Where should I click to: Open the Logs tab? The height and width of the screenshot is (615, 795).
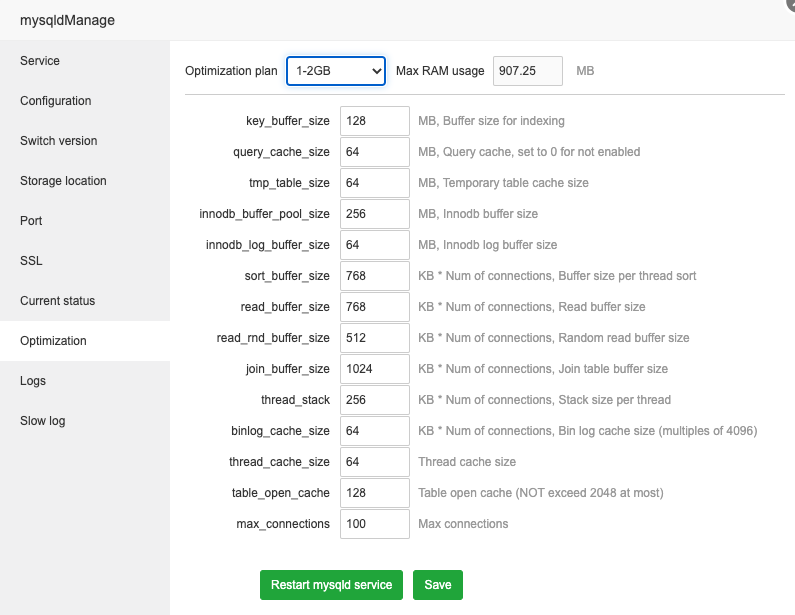click(x=33, y=381)
